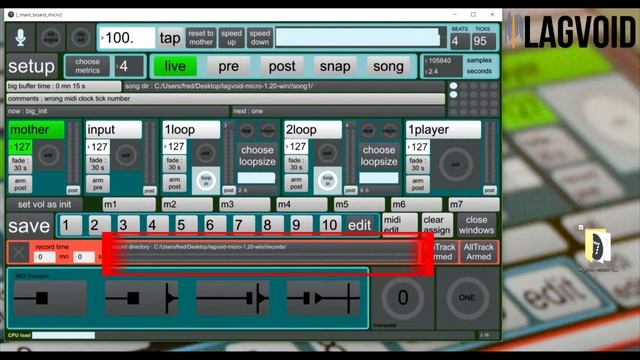The image size is (640, 360).
Task: Click the 'speed up' button
Action: pyautogui.click(x=231, y=38)
